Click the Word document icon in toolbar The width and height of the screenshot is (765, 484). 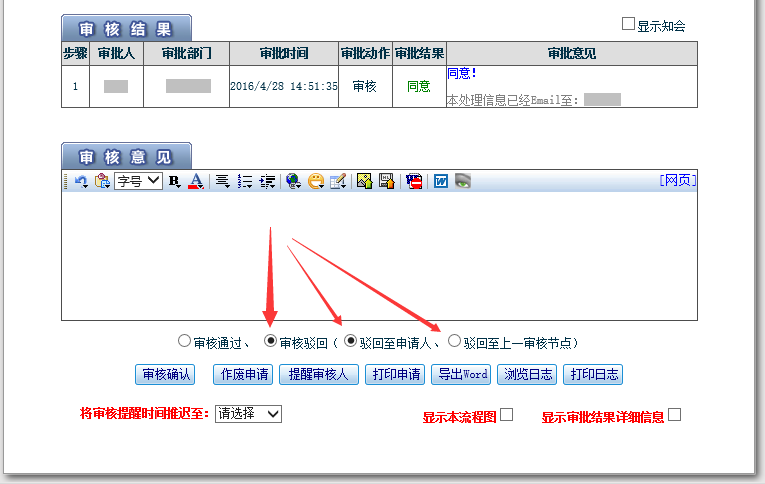point(440,181)
